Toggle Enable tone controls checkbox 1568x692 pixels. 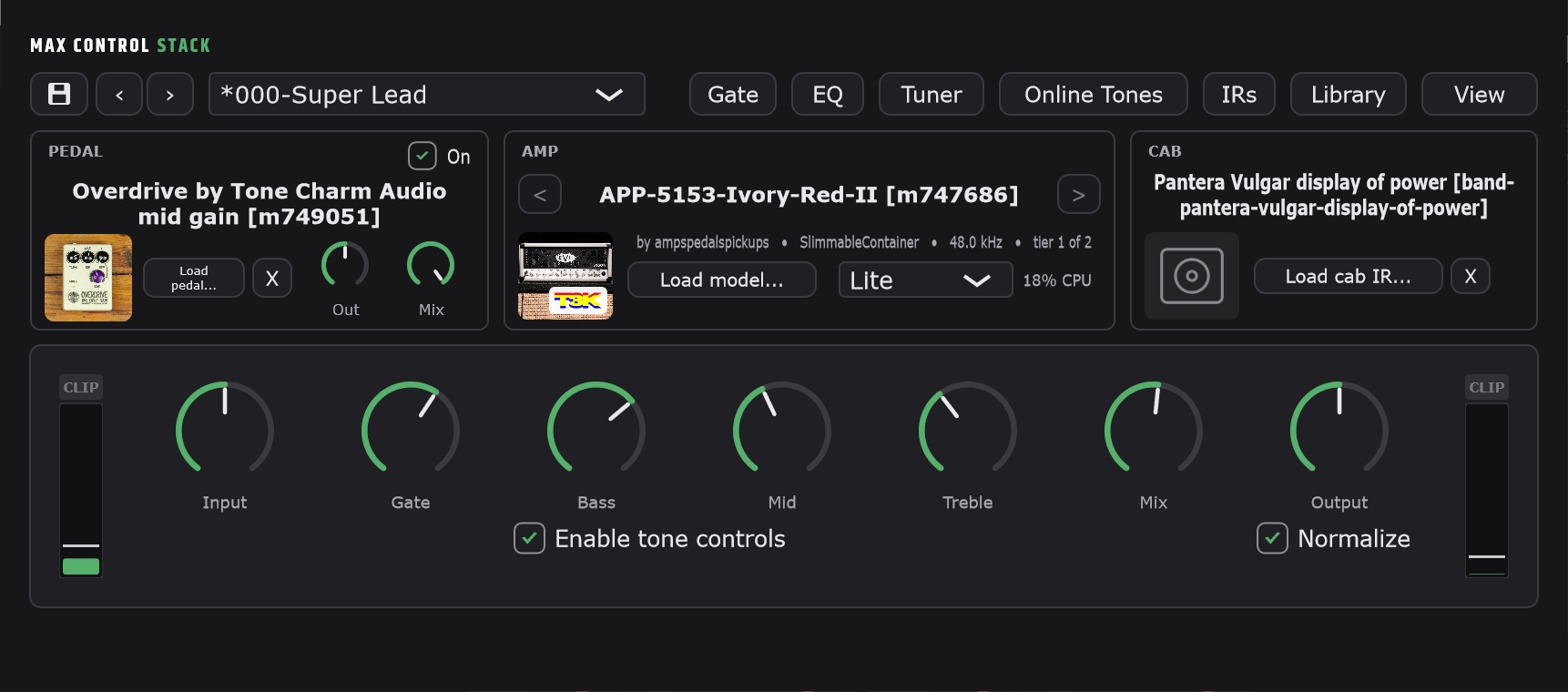(x=529, y=538)
